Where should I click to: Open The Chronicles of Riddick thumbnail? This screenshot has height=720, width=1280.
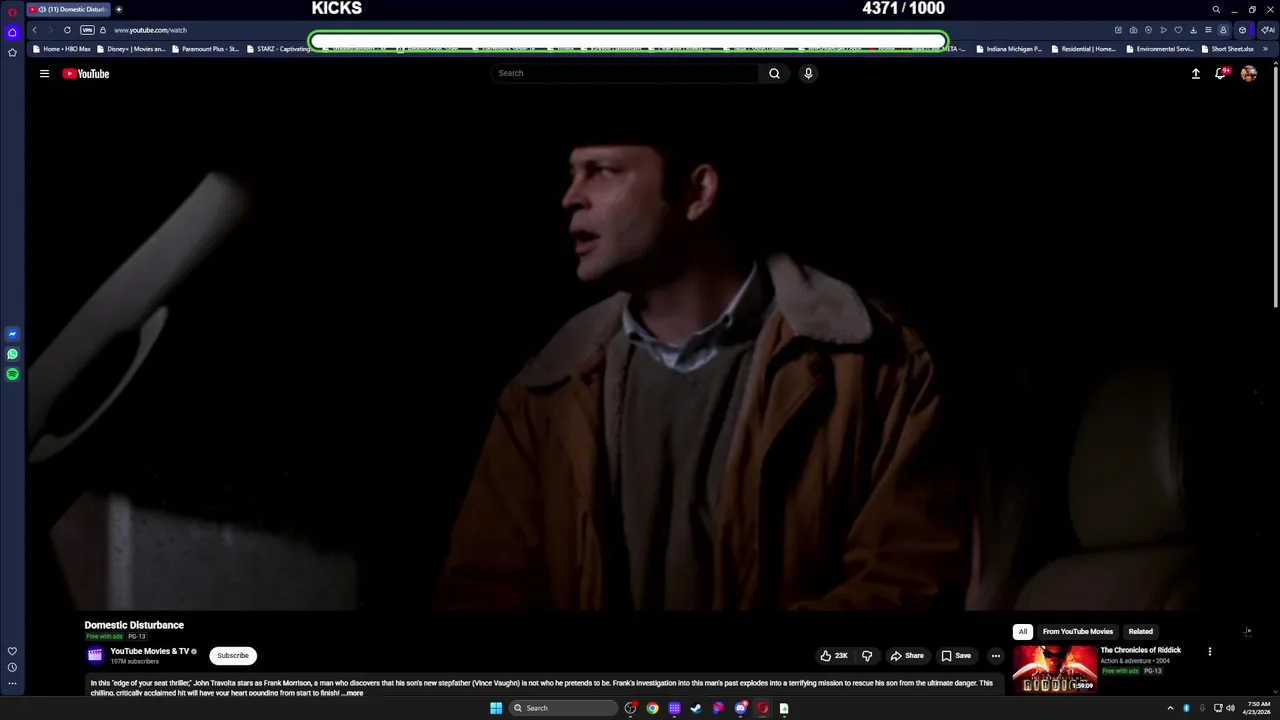point(1054,669)
